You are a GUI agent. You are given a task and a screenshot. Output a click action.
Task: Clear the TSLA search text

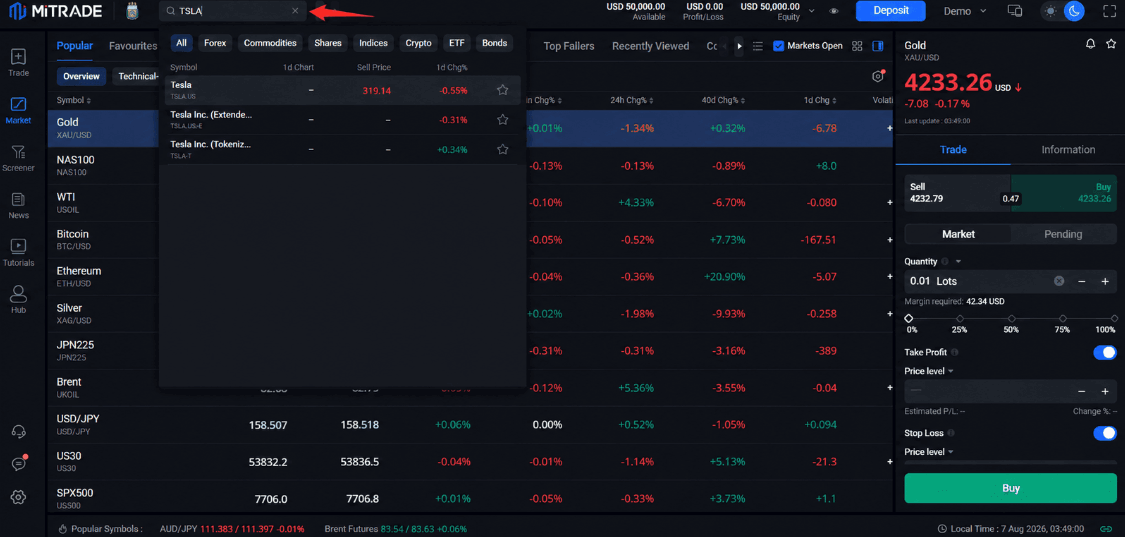tap(295, 11)
